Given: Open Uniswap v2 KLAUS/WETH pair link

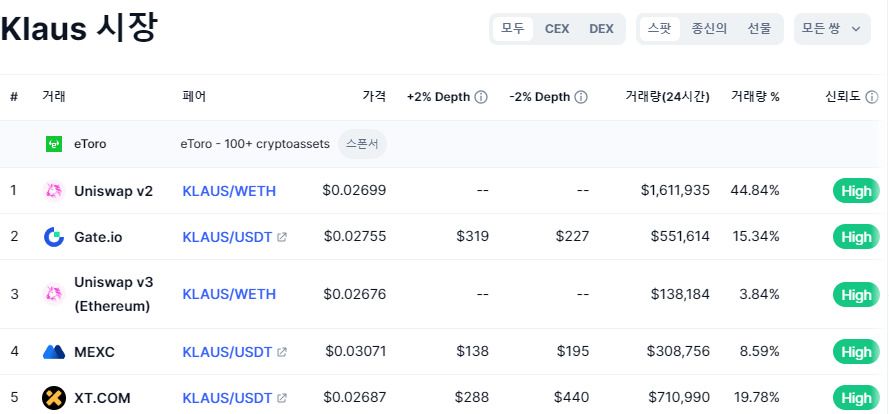Looking at the screenshot, I should pos(229,191).
